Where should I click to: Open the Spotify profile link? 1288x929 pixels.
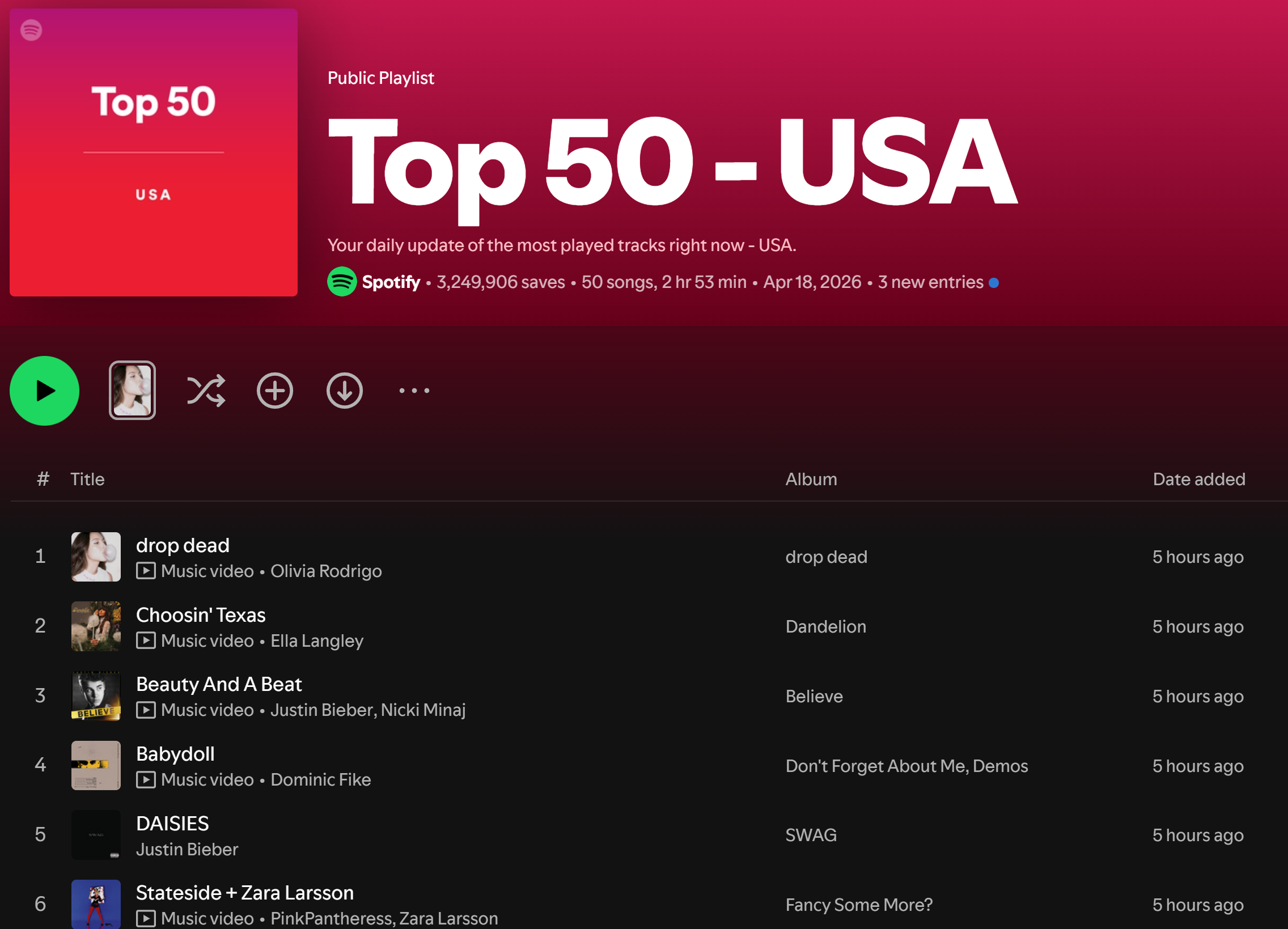click(x=391, y=282)
